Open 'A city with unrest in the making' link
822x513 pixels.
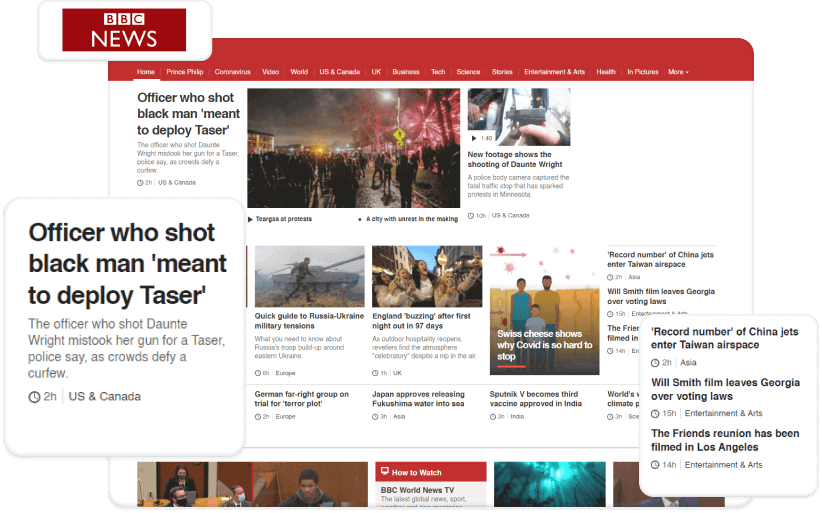coord(412,219)
